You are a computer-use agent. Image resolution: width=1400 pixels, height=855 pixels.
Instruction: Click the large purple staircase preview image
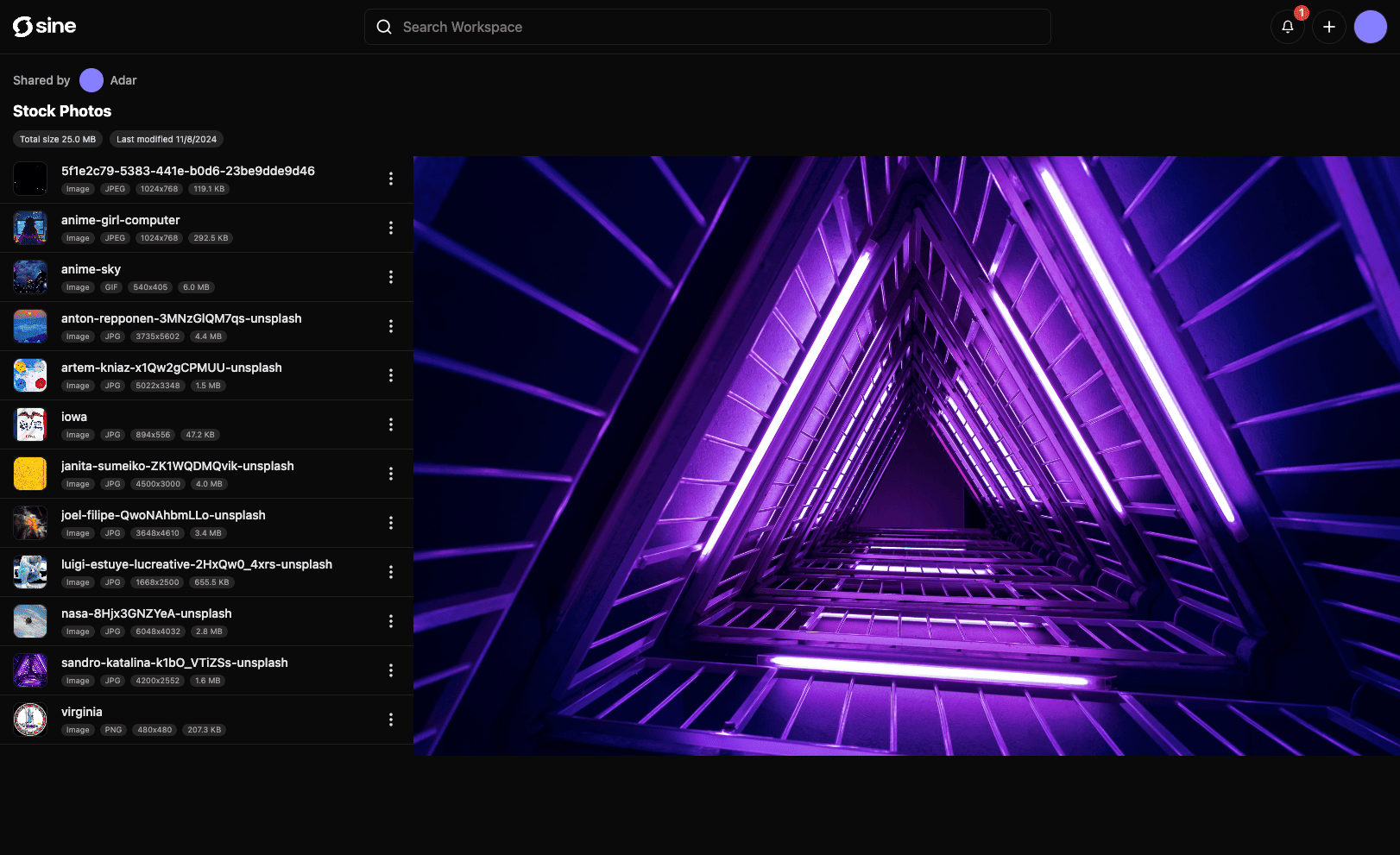point(906,456)
